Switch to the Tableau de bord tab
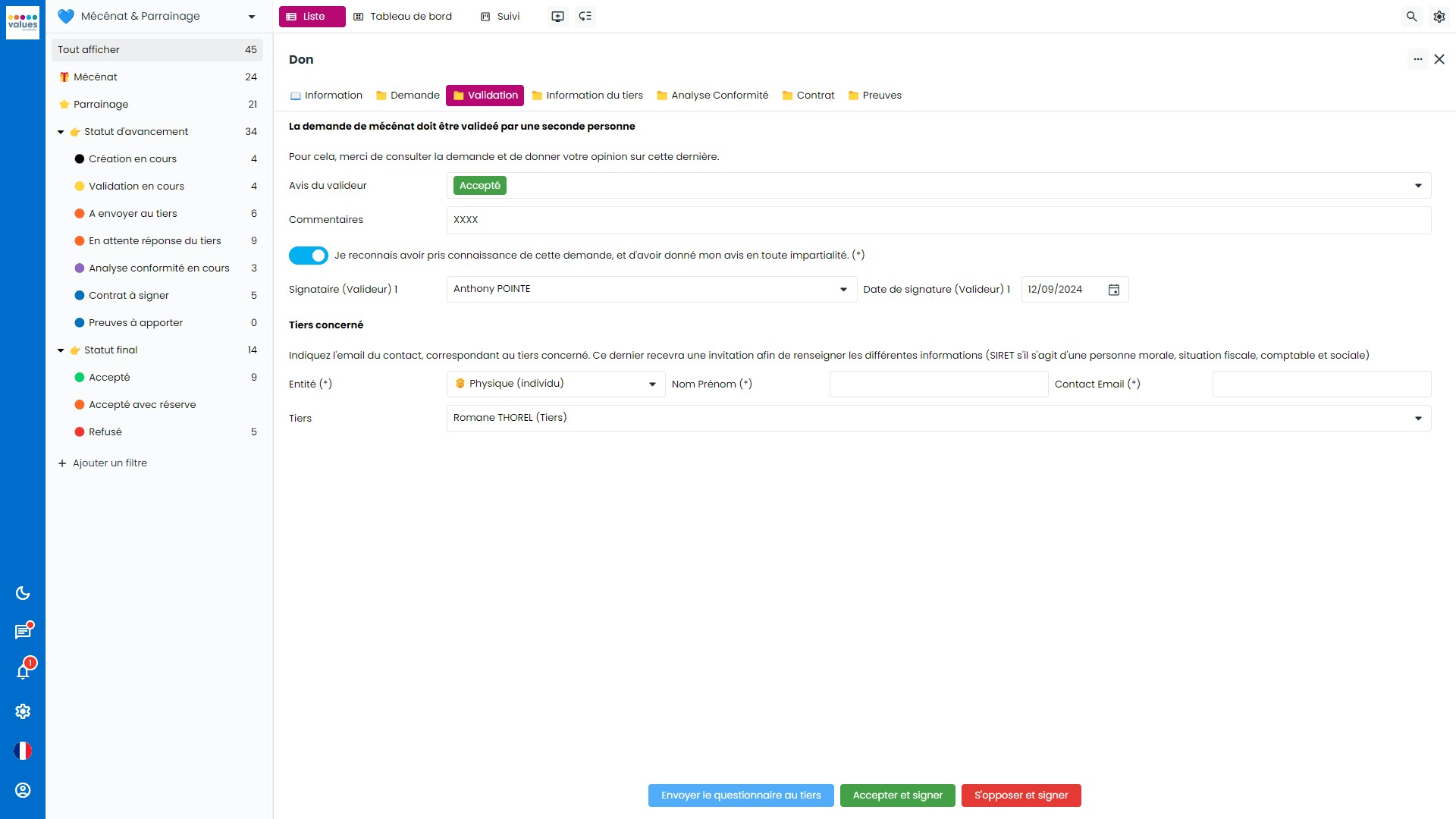This screenshot has width=1456, height=819. coord(403,16)
